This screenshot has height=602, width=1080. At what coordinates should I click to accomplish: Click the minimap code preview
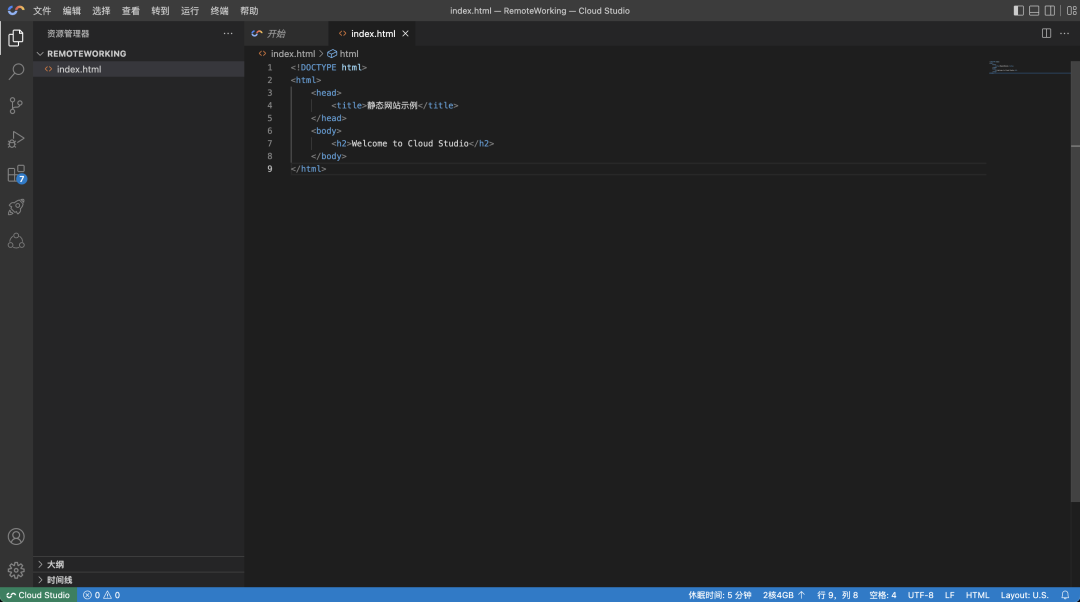pyautogui.click(x=1029, y=68)
